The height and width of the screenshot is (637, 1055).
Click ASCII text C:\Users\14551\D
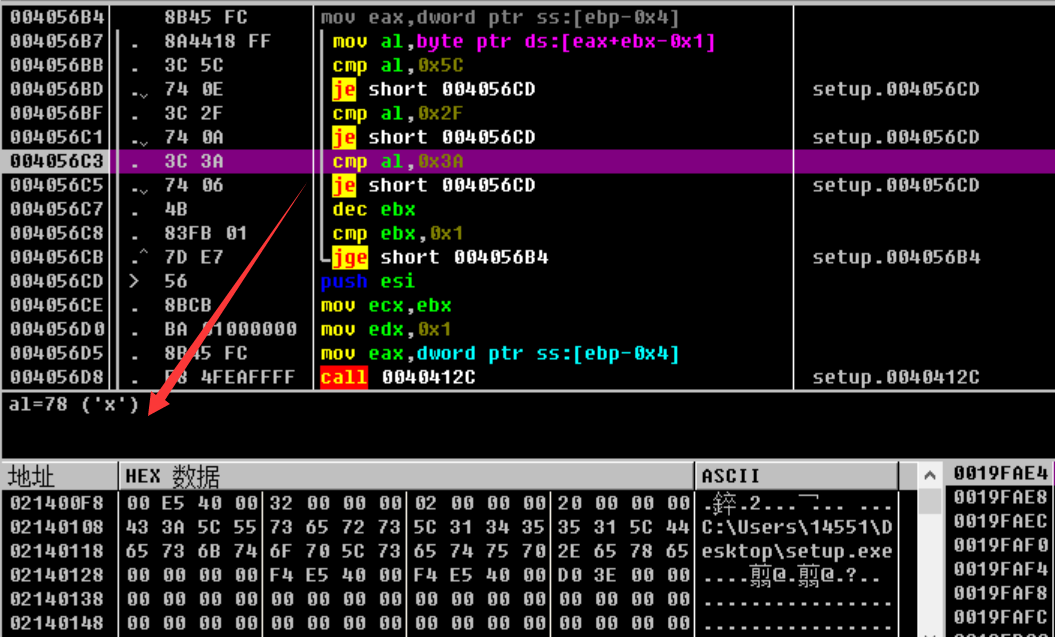[x=797, y=527]
